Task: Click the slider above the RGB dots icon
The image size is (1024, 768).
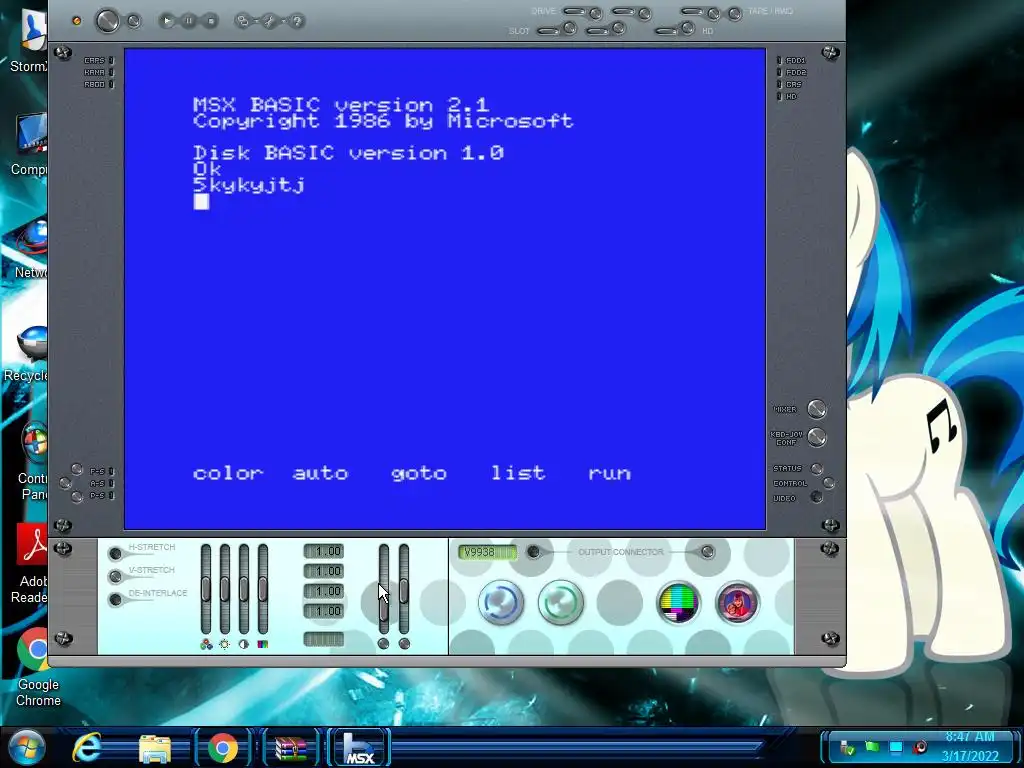Action: 206,589
